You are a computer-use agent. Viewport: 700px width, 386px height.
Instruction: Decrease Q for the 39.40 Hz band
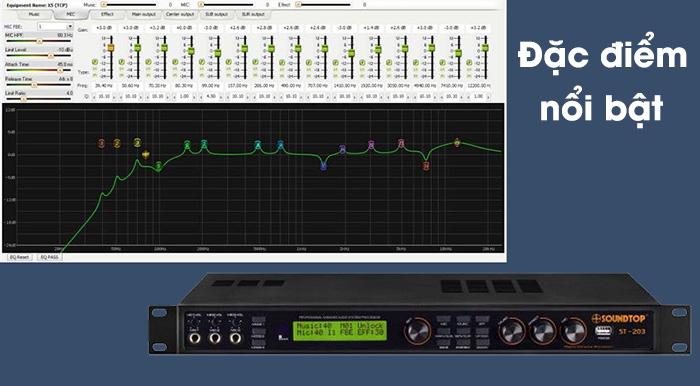(94, 96)
